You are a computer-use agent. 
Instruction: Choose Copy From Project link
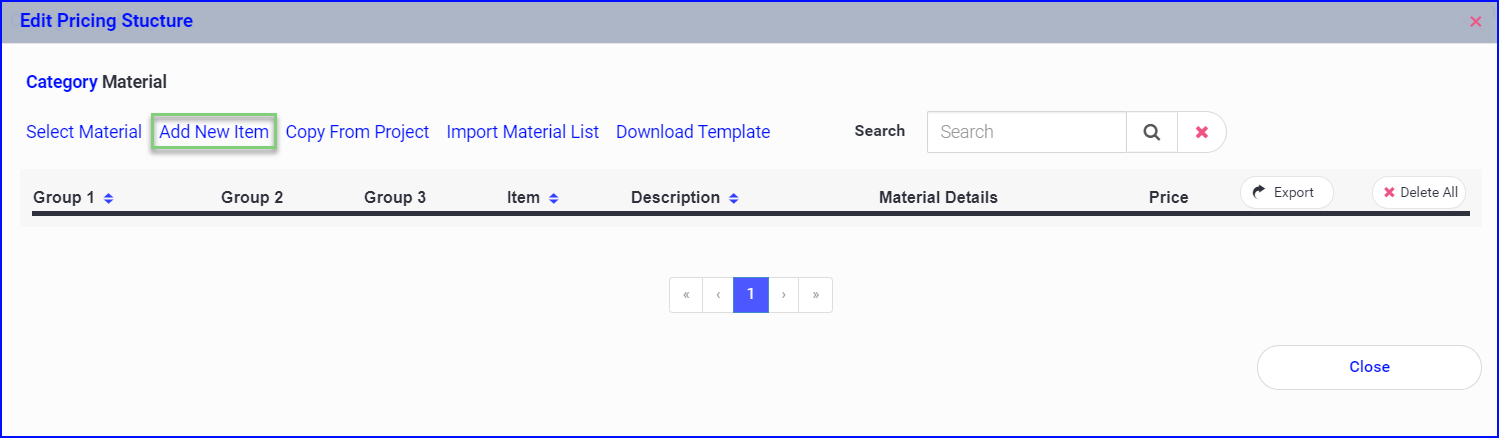pyautogui.click(x=357, y=132)
